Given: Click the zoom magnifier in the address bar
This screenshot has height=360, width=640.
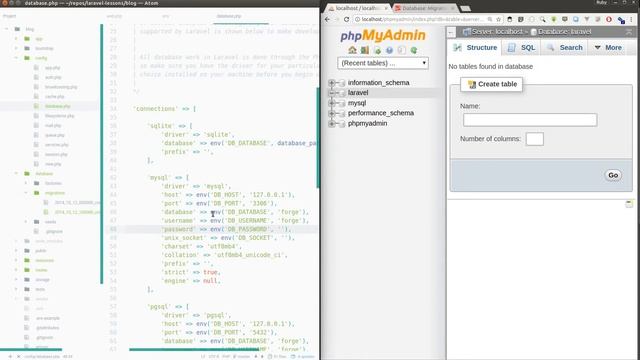Looking at the screenshot, I should [x=490, y=19].
